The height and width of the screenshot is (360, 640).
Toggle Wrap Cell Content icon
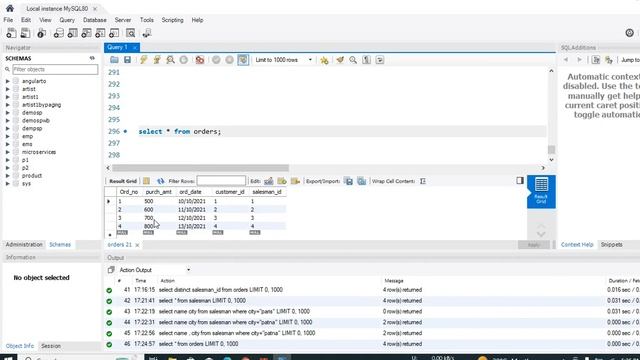point(423,181)
